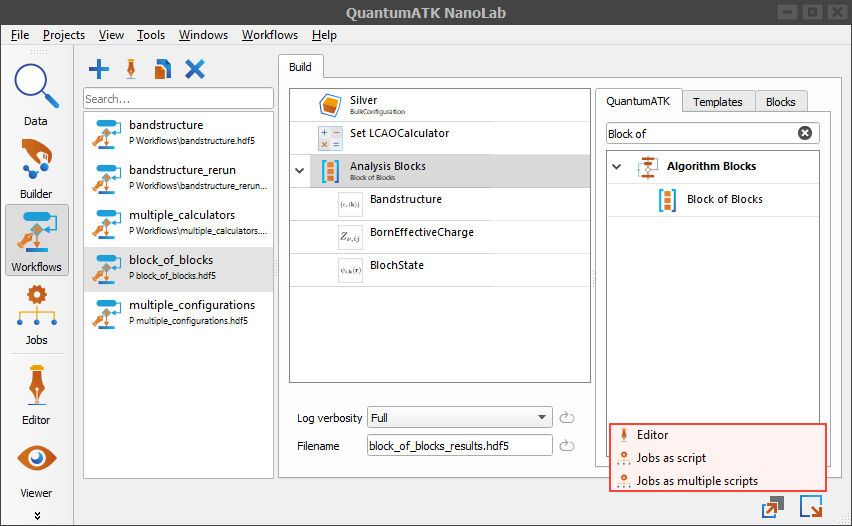Open the View menu
Image resolution: width=852 pixels, height=526 pixels.
(x=111, y=35)
